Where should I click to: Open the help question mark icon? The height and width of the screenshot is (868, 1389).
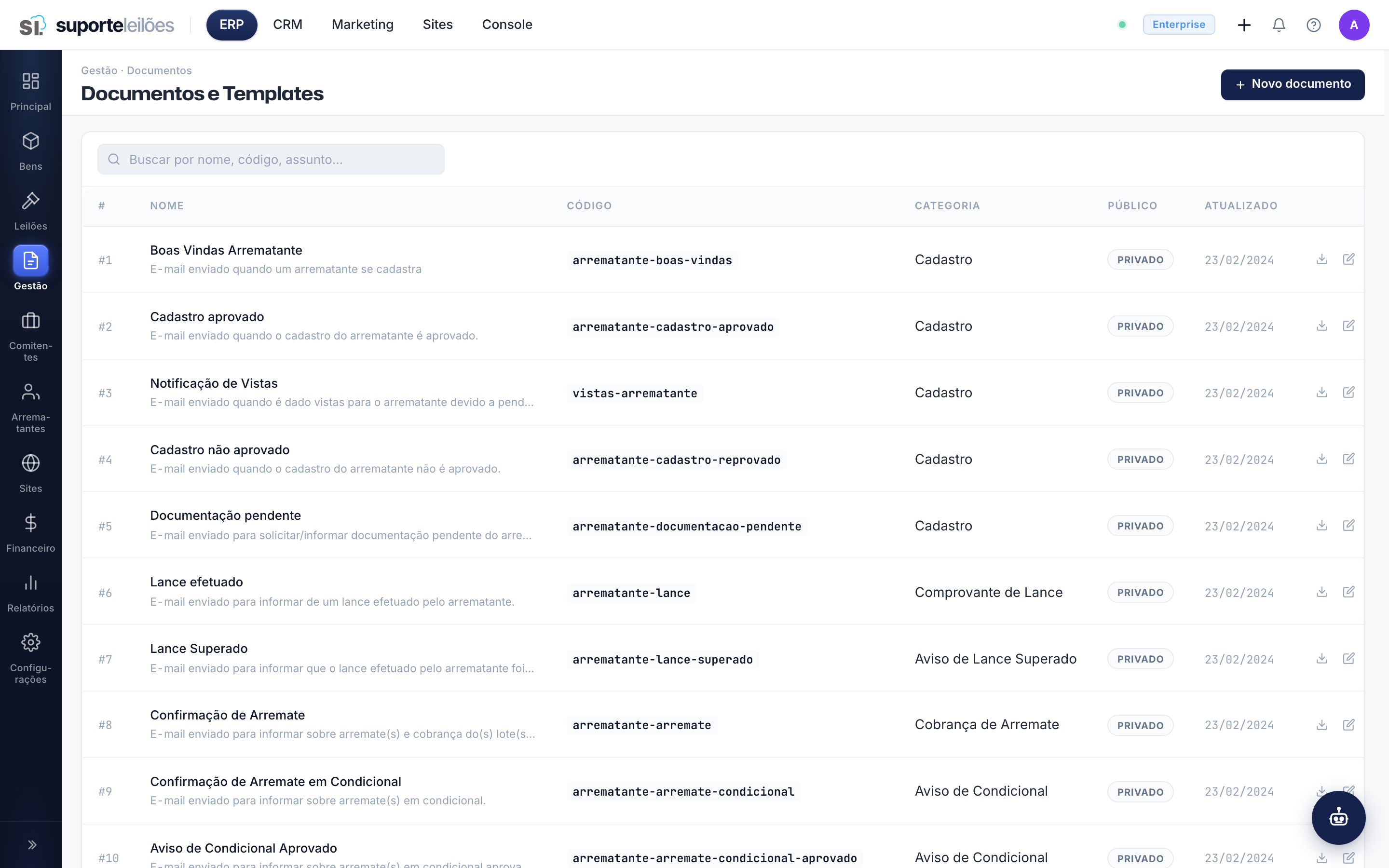tap(1313, 25)
